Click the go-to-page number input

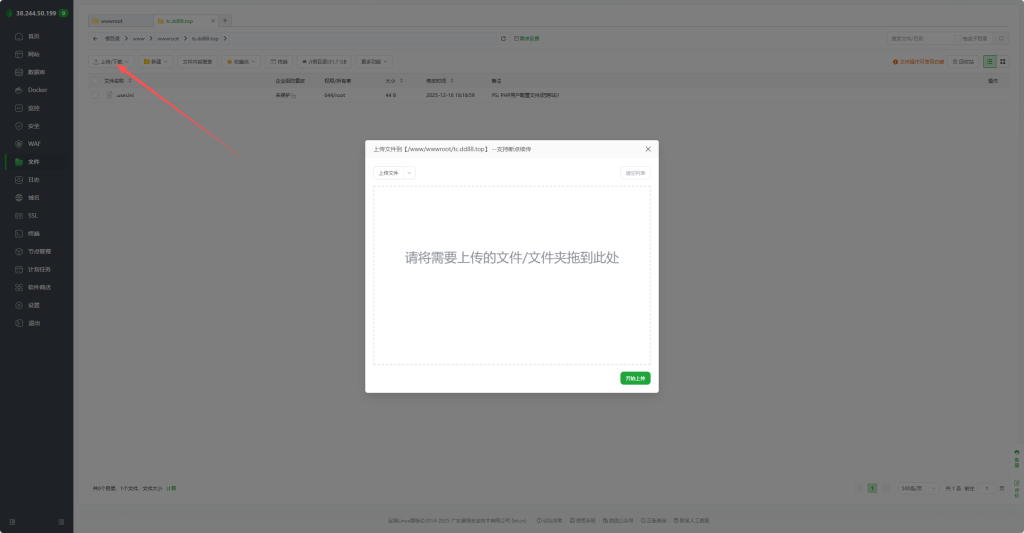[x=987, y=489]
